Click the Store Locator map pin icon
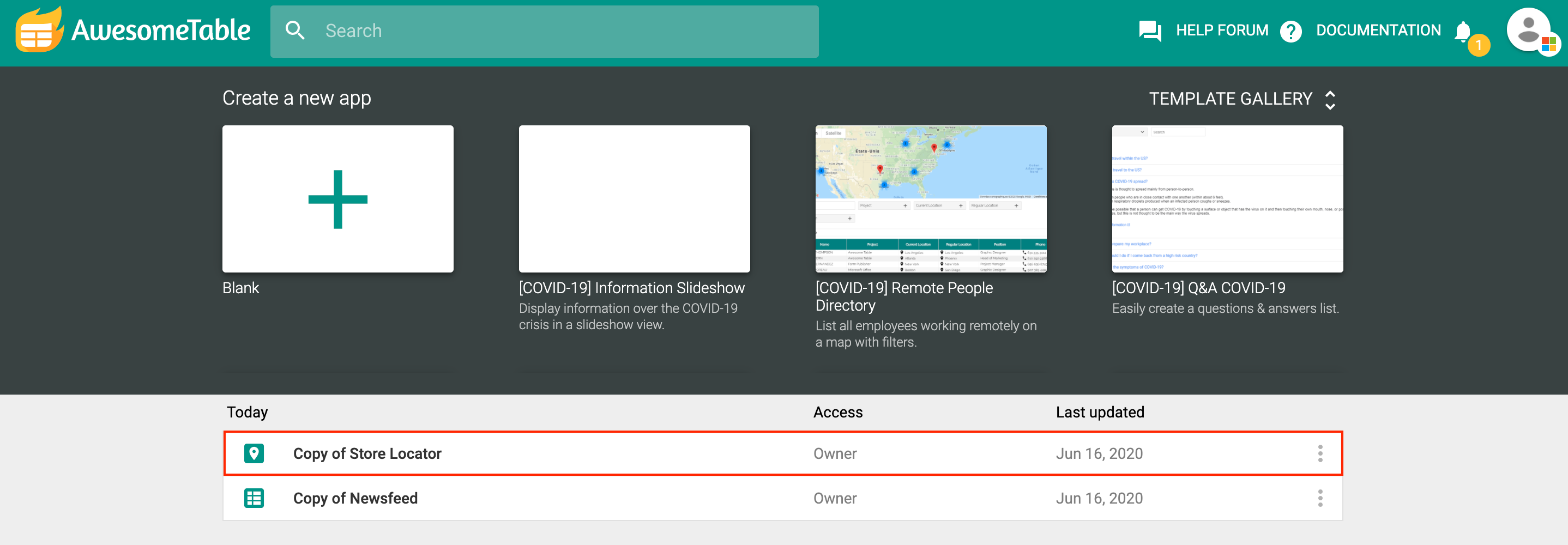This screenshot has height=545, width=1568. click(x=254, y=453)
